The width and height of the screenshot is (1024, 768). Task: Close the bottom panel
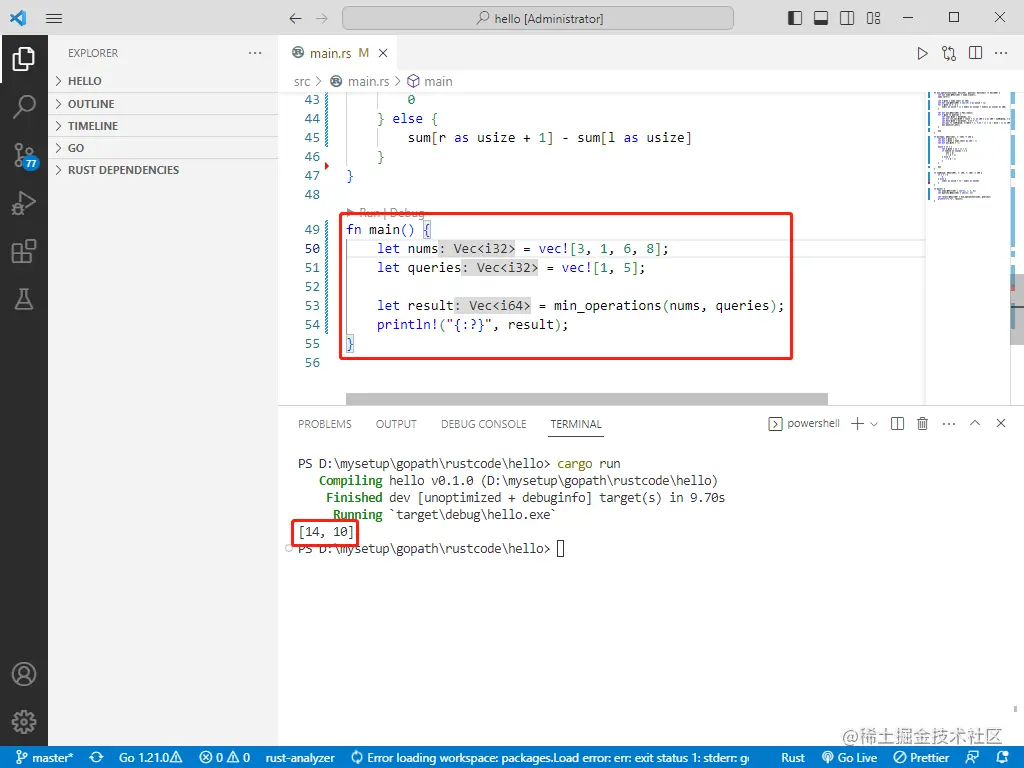1000,423
